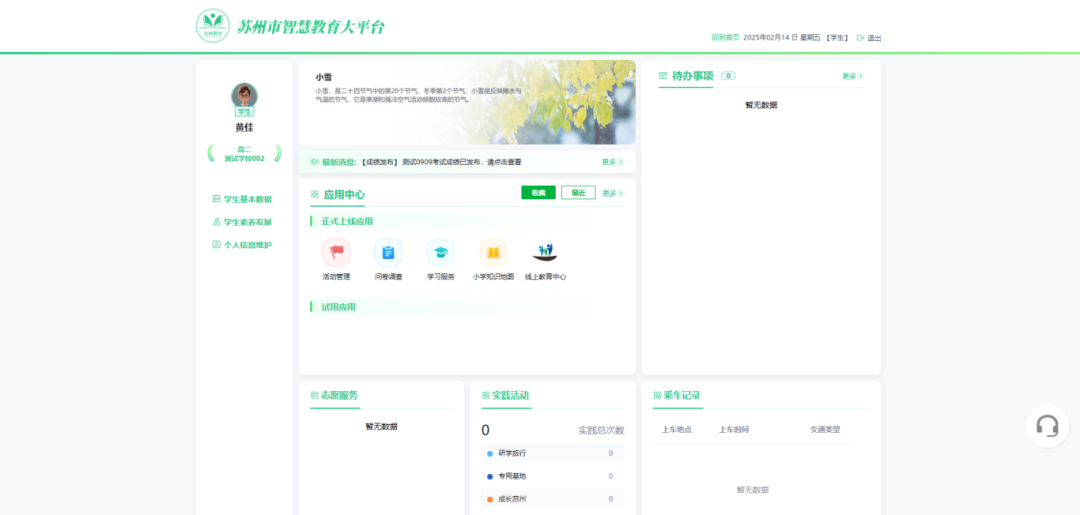Click the student profile avatar
Screen dimensions: 1080x515
(x=244, y=96)
